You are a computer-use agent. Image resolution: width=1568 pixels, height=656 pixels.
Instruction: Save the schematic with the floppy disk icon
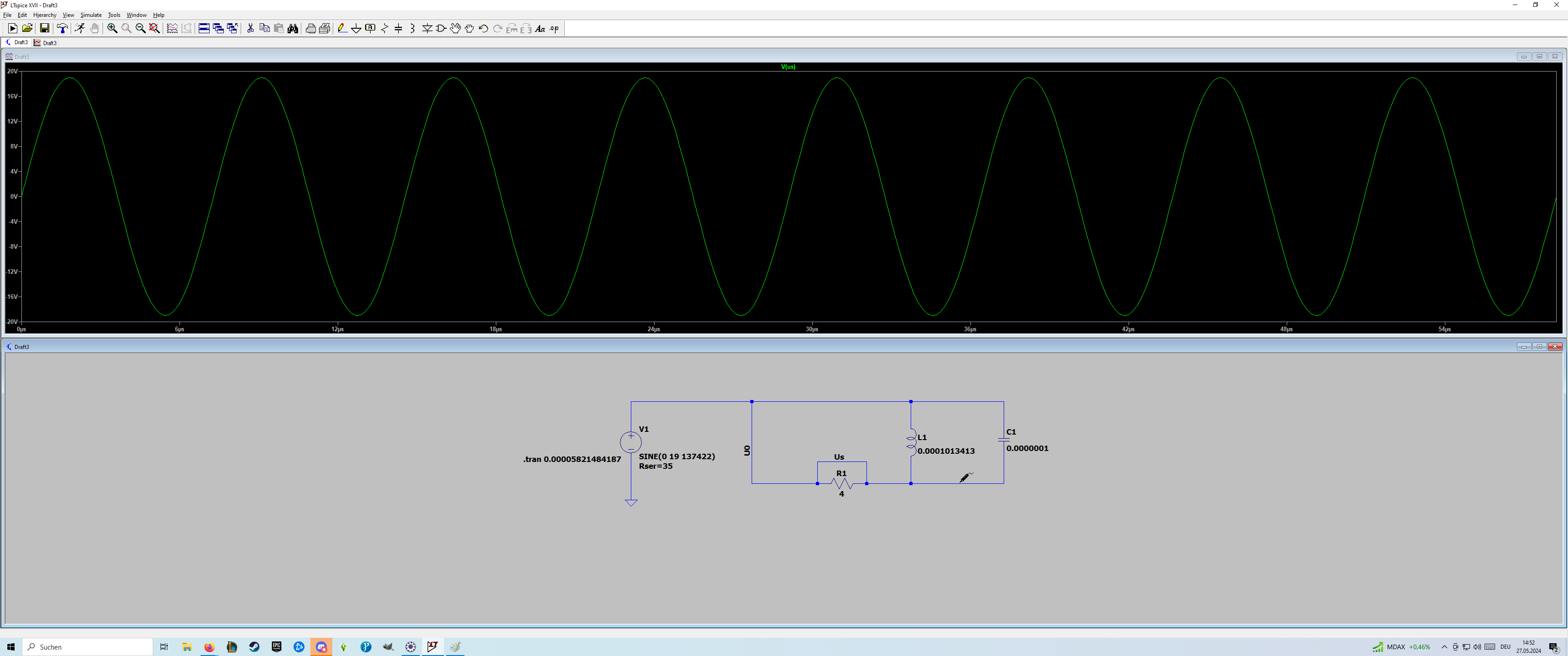pos(44,29)
